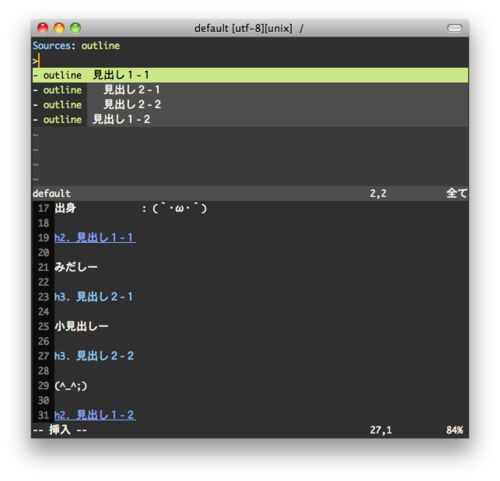Click heading 'h3. 見出し 2 - 1' on line 23
500x481 pixels.
pyautogui.click(x=94, y=297)
